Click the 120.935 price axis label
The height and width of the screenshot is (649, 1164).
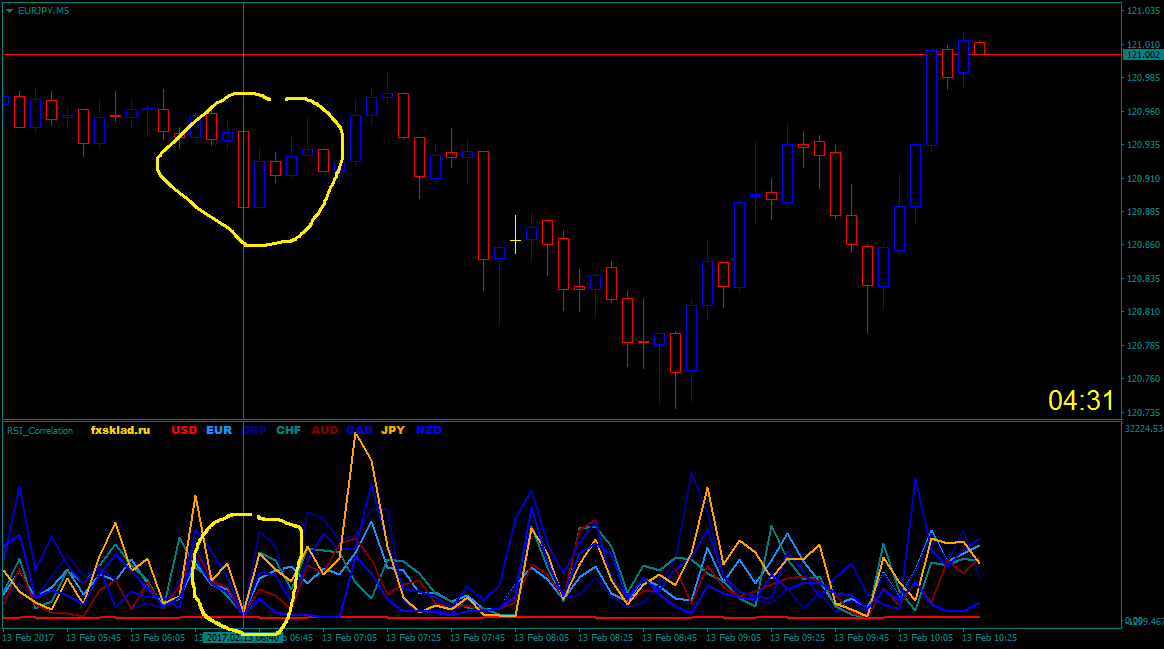pyautogui.click(x=1143, y=145)
